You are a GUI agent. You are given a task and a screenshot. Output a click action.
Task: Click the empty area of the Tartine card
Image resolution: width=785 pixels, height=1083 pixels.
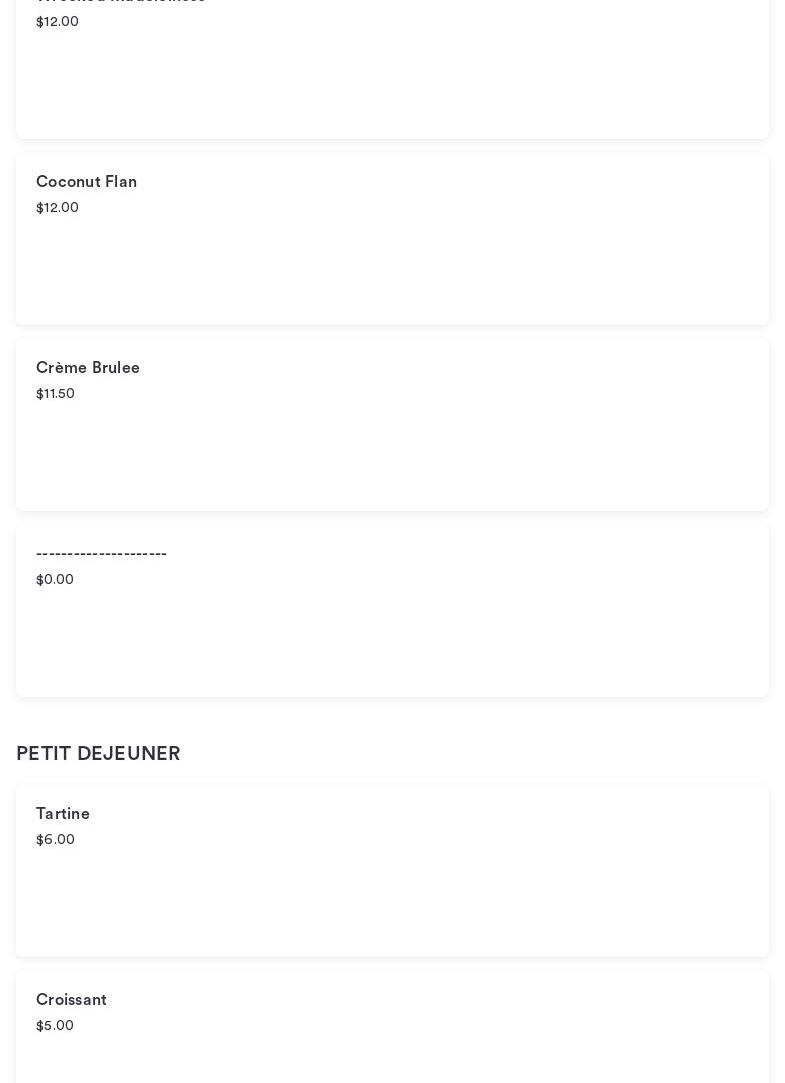(x=400, y=900)
